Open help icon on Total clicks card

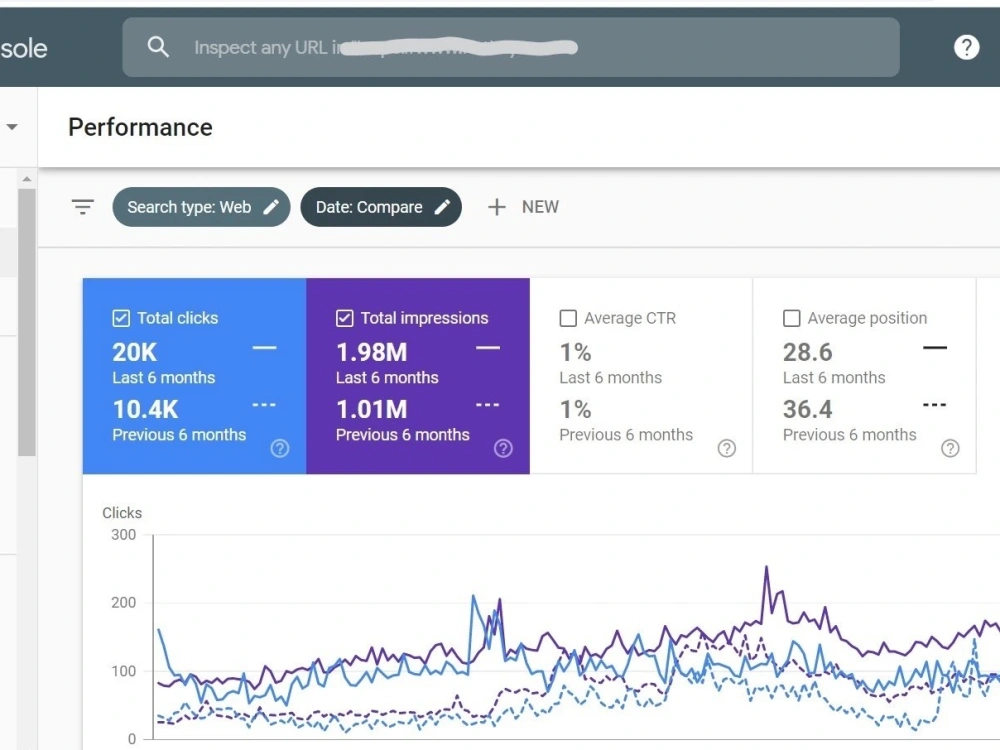[x=279, y=448]
